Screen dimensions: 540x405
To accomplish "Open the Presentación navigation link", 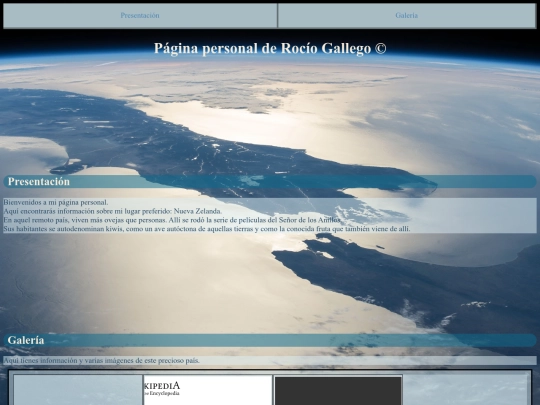I will (x=139, y=15).
